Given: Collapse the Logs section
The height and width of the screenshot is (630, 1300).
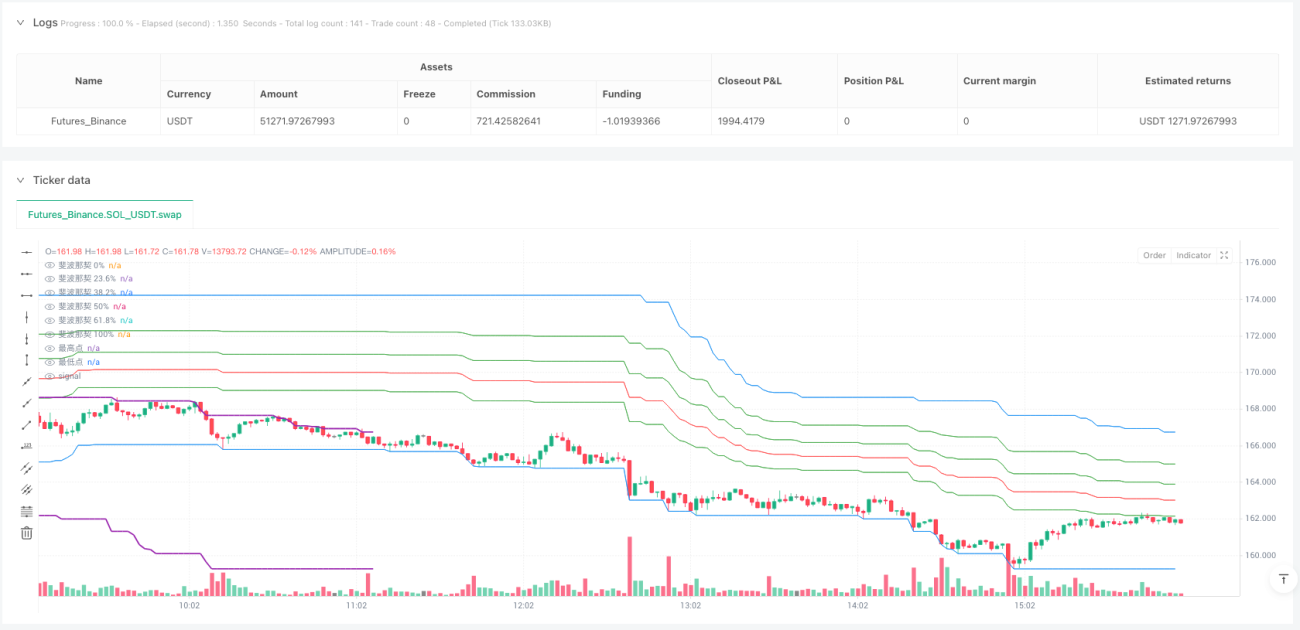Looking at the screenshot, I should [21, 20].
